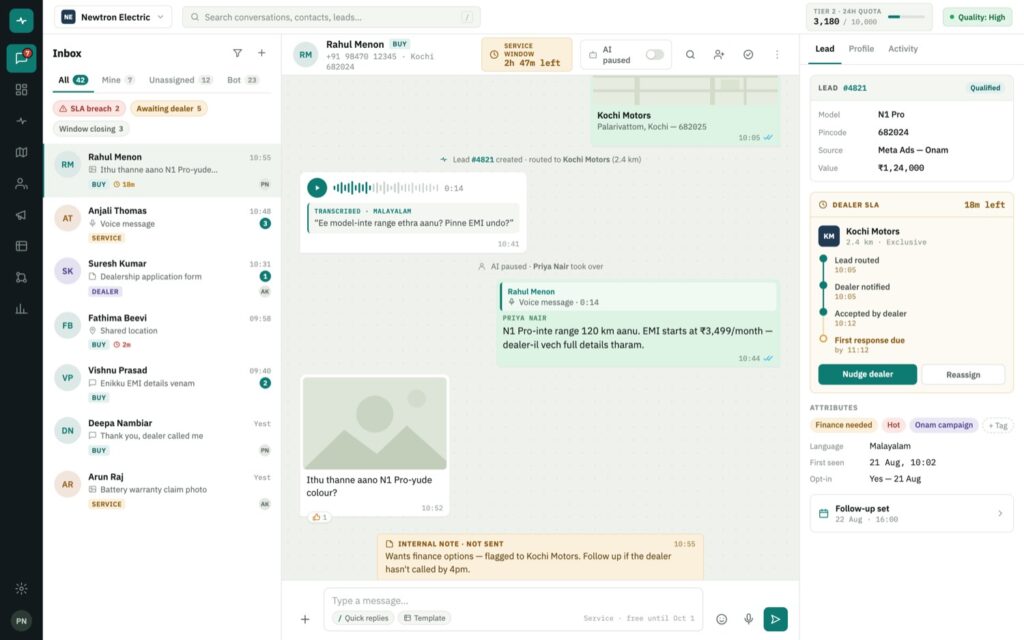Click the plus icon to start new conversation
The width and height of the screenshot is (1024, 640).
[261, 53]
